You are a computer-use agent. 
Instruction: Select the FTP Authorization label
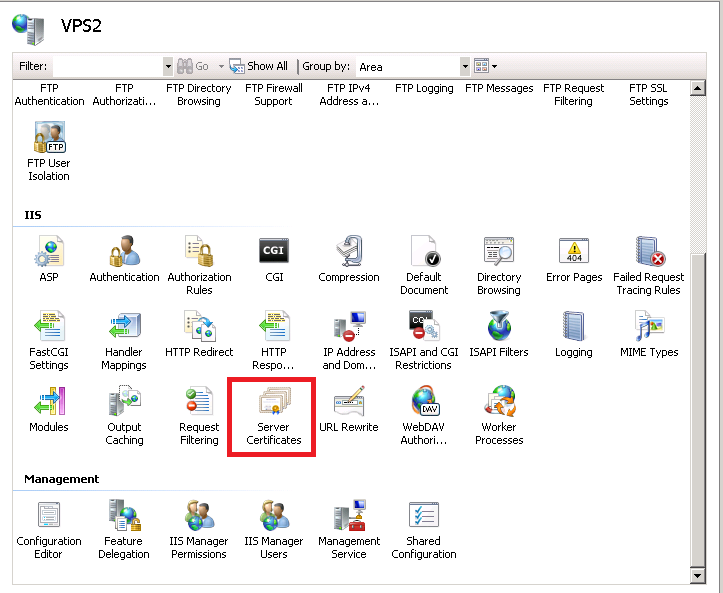[124, 95]
